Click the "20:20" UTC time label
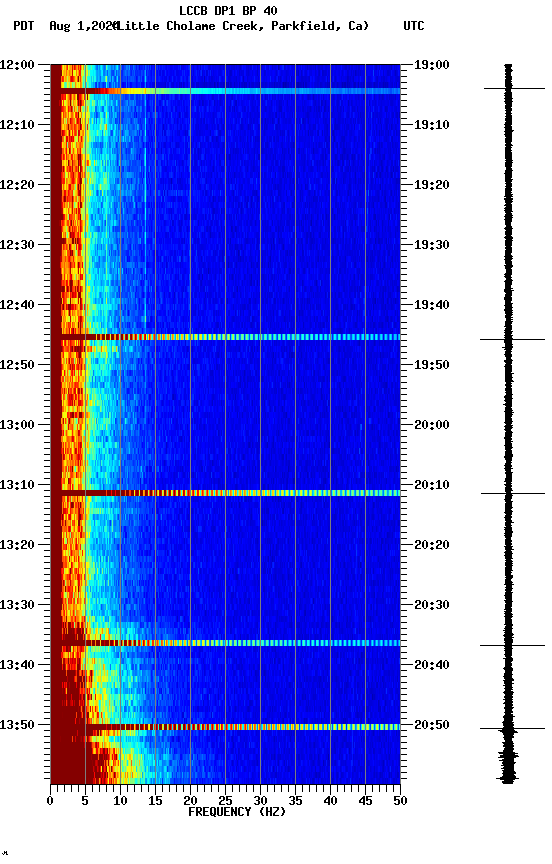 (432, 546)
